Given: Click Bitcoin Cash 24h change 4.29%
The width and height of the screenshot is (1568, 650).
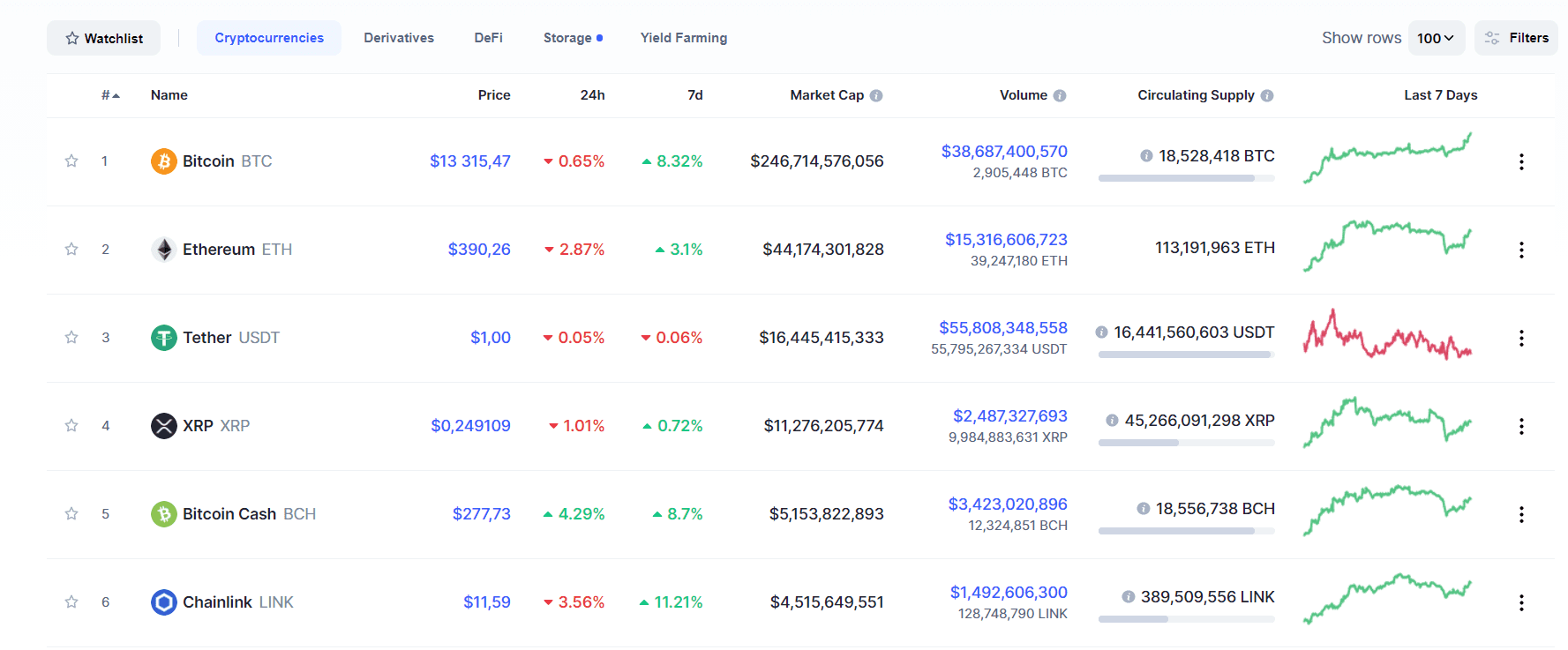Looking at the screenshot, I should 574,514.
